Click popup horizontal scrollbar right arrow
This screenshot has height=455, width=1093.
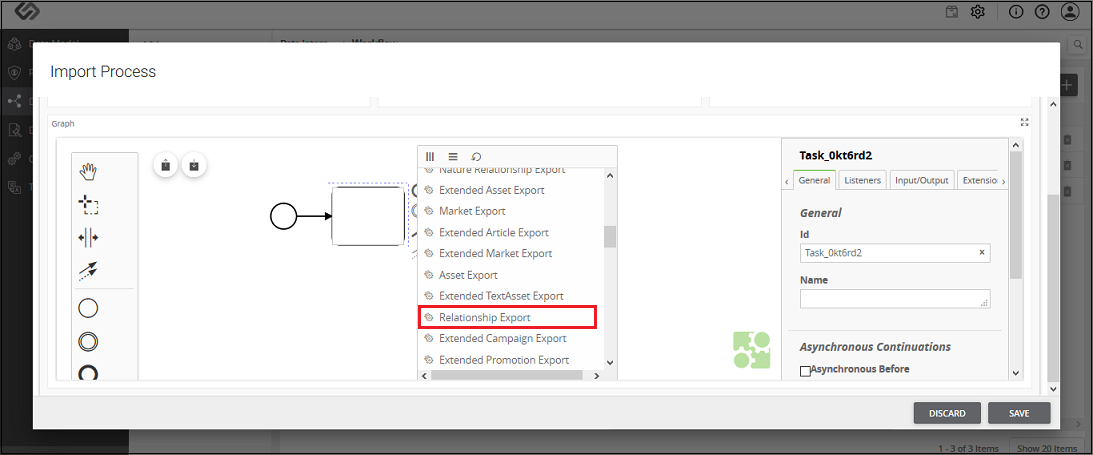[x=597, y=376]
